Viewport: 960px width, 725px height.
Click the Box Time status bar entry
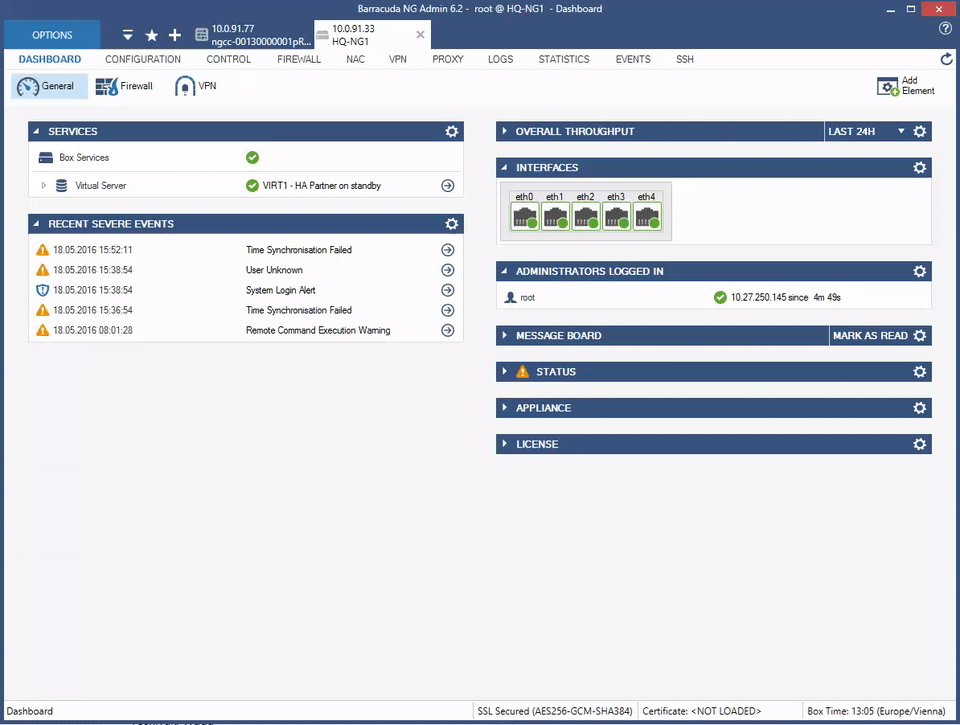876,711
